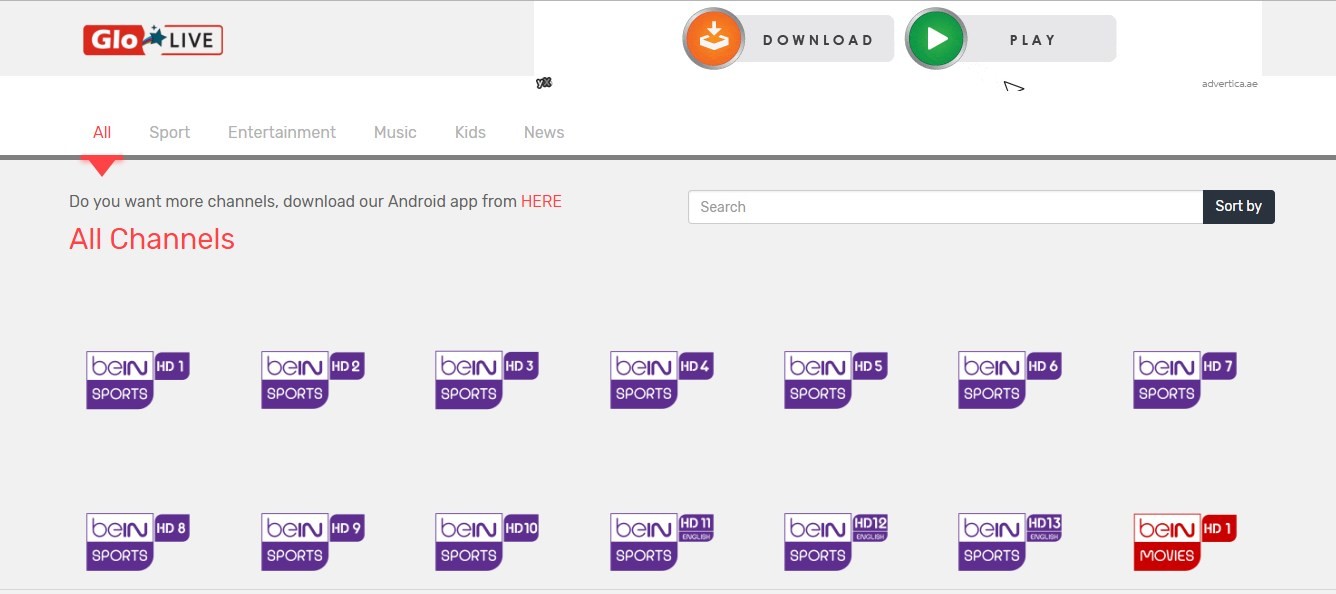The height and width of the screenshot is (594, 1336).
Task: Click the HERE link for the Android app
Action: (541, 201)
